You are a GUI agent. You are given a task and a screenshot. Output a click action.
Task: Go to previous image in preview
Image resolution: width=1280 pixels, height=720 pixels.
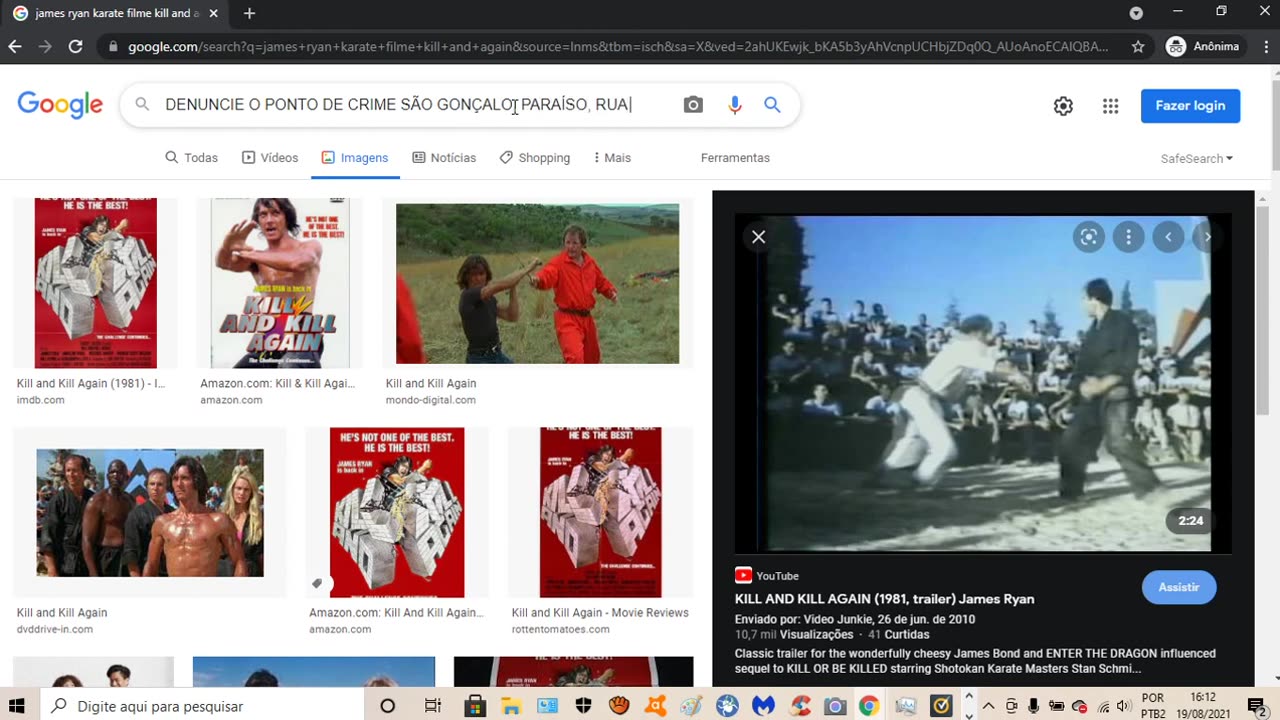pyautogui.click(x=1168, y=237)
